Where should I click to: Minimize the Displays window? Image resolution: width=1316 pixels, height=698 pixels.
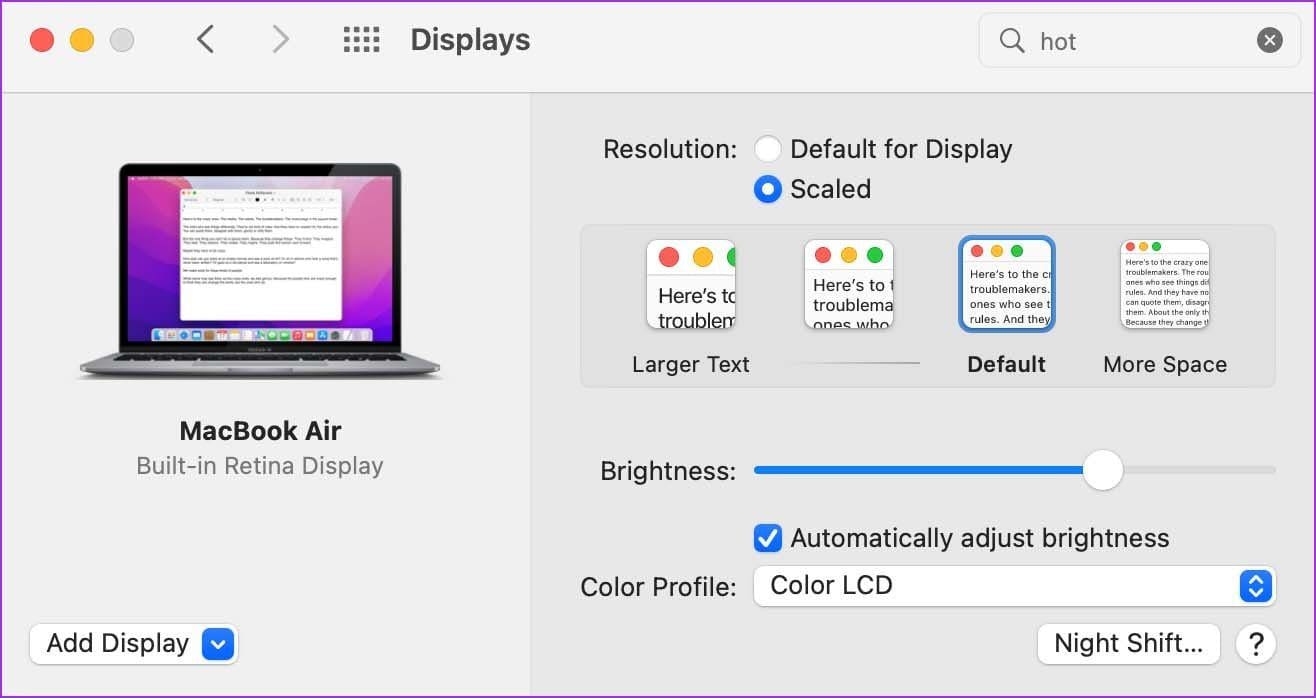click(x=82, y=40)
